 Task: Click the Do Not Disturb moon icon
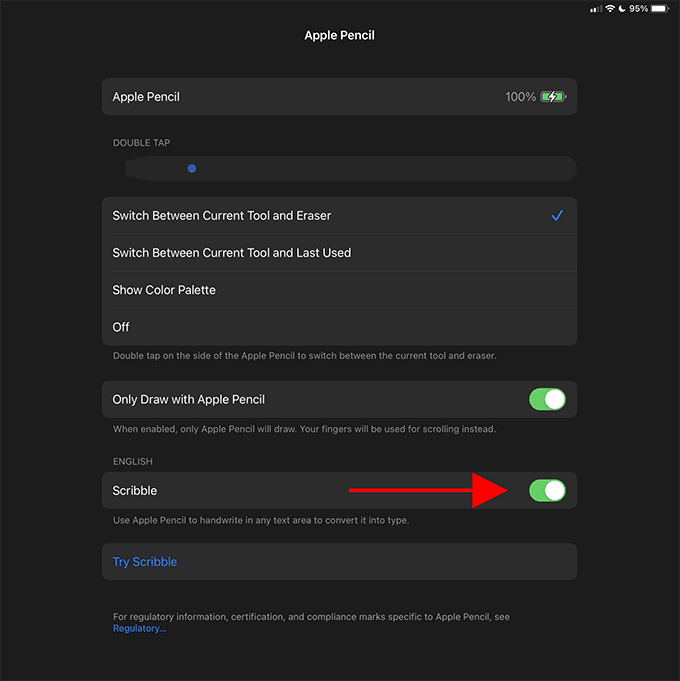[x=622, y=9]
